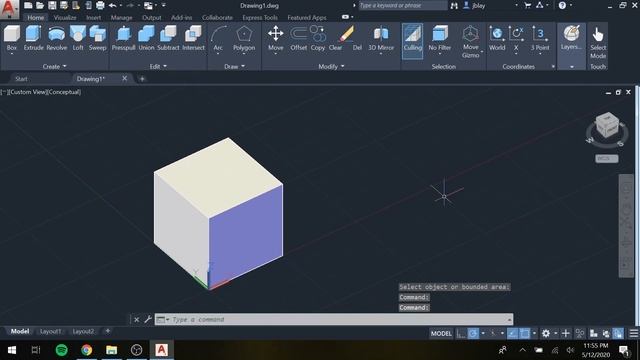Switch to the Visualize ribbon tab
Viewport: 640px width, 360px height.
[x=65, y=18]
